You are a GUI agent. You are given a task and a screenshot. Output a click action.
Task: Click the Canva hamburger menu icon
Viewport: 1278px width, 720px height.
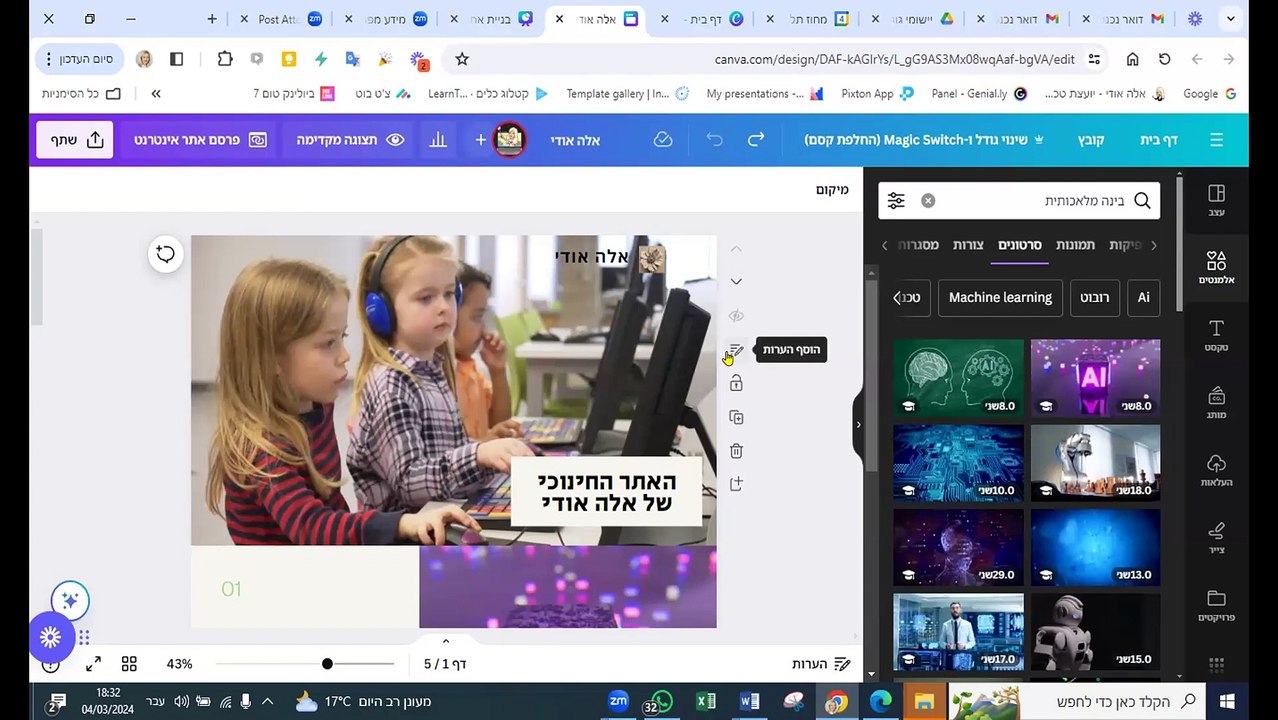tap(1216, 140)
